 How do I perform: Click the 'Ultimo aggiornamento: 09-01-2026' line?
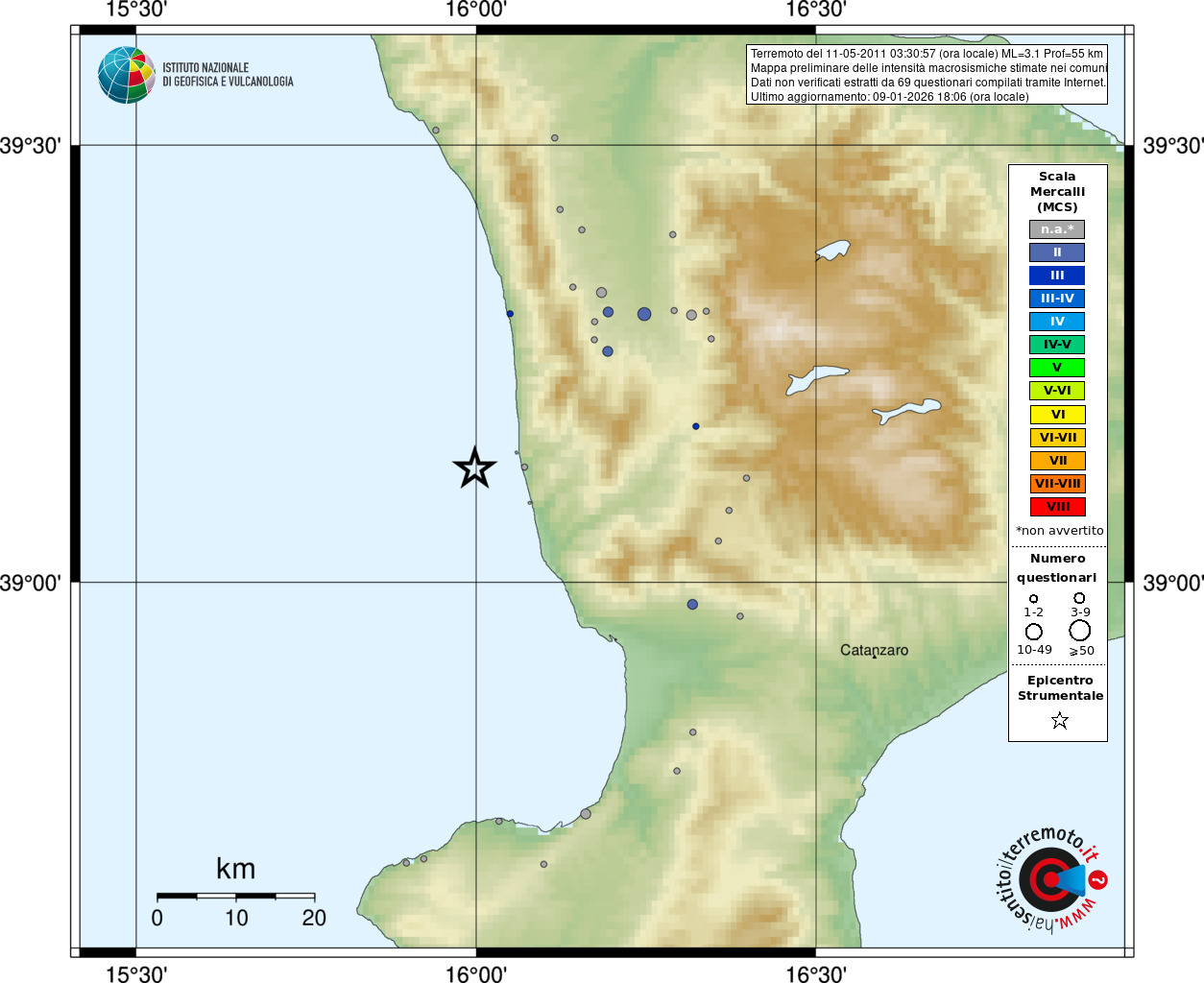click(x=889, y=97)
